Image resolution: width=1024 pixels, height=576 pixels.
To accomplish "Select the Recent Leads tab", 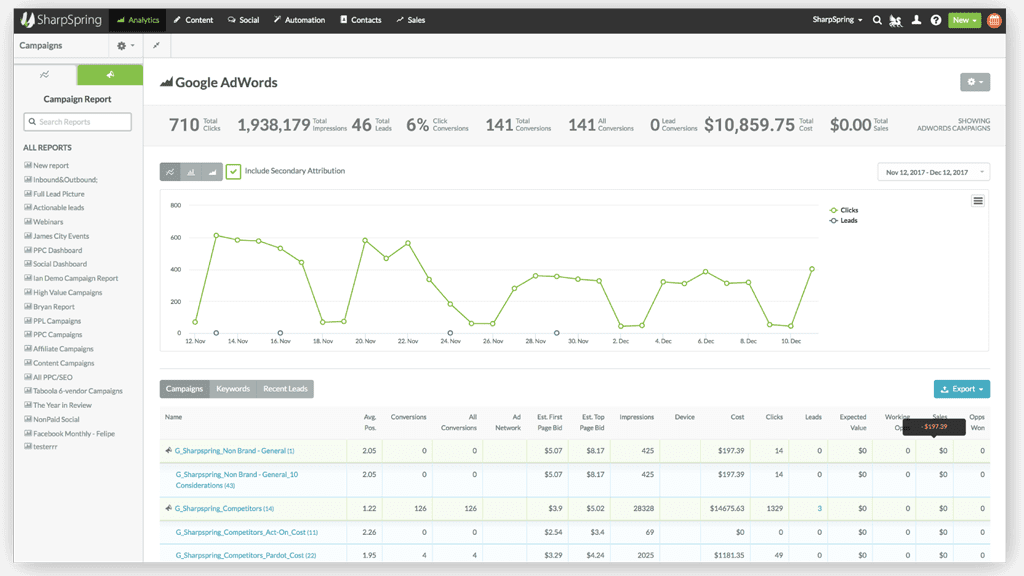I will click(x=285, y=389).
